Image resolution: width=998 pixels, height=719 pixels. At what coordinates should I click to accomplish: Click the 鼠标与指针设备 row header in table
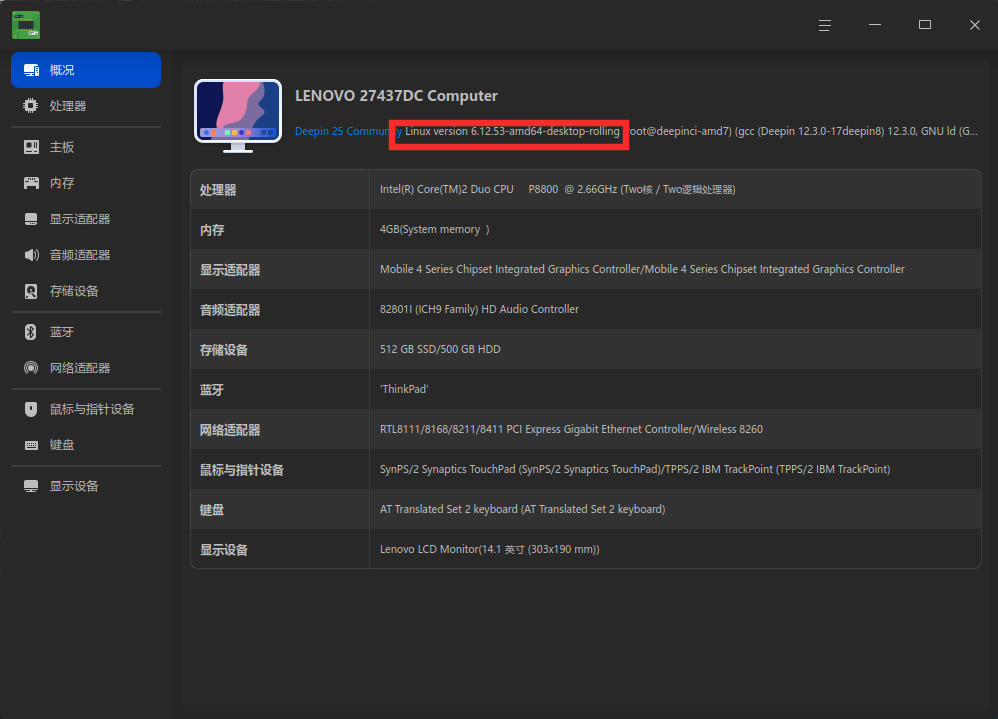(x=242, y=470)
